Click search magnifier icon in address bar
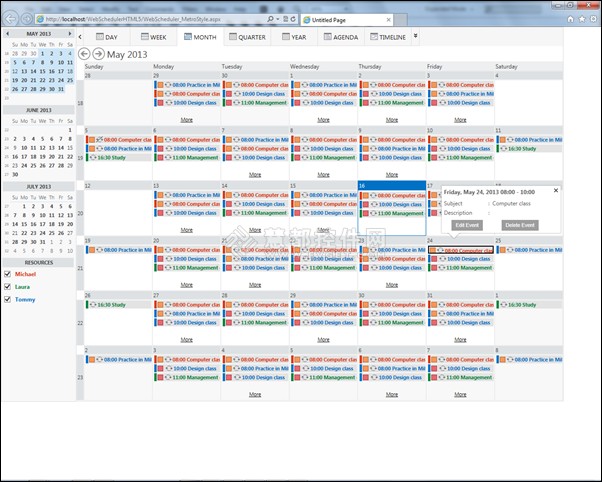This screenshot has width=602, height=482. [x=270, y=19]
